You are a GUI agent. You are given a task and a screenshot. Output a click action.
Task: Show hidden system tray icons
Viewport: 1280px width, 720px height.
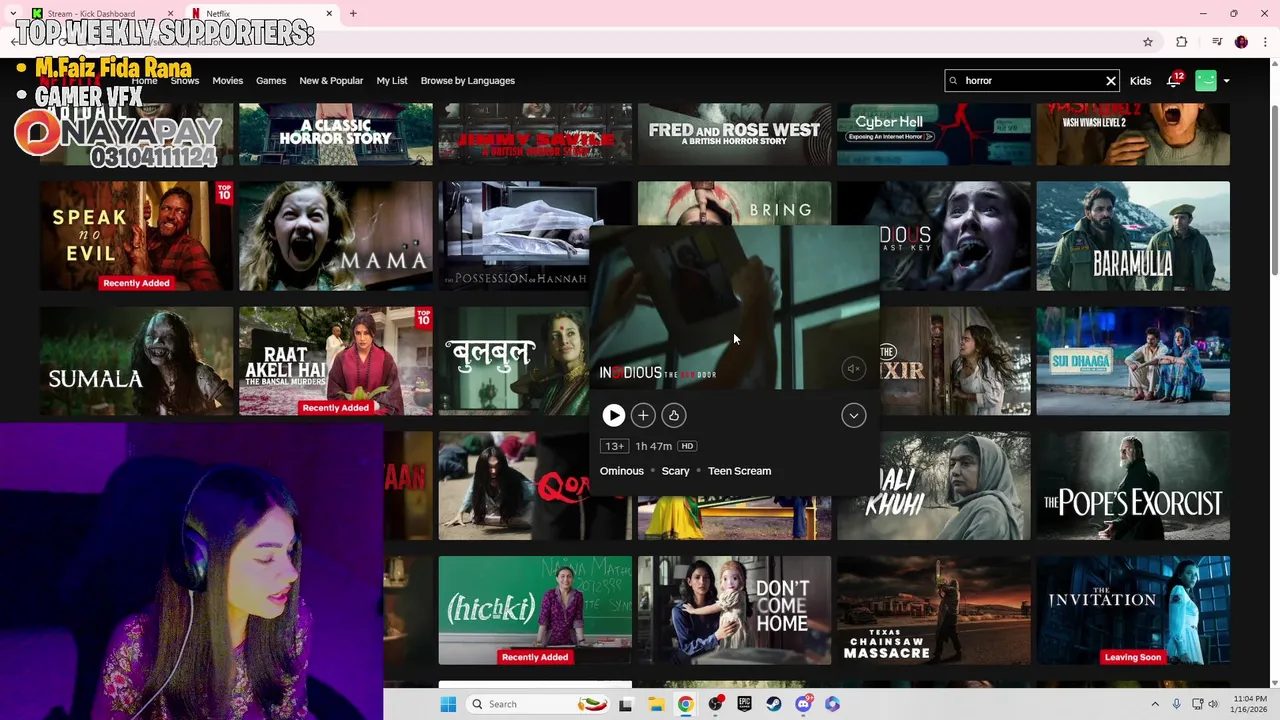1155,704
